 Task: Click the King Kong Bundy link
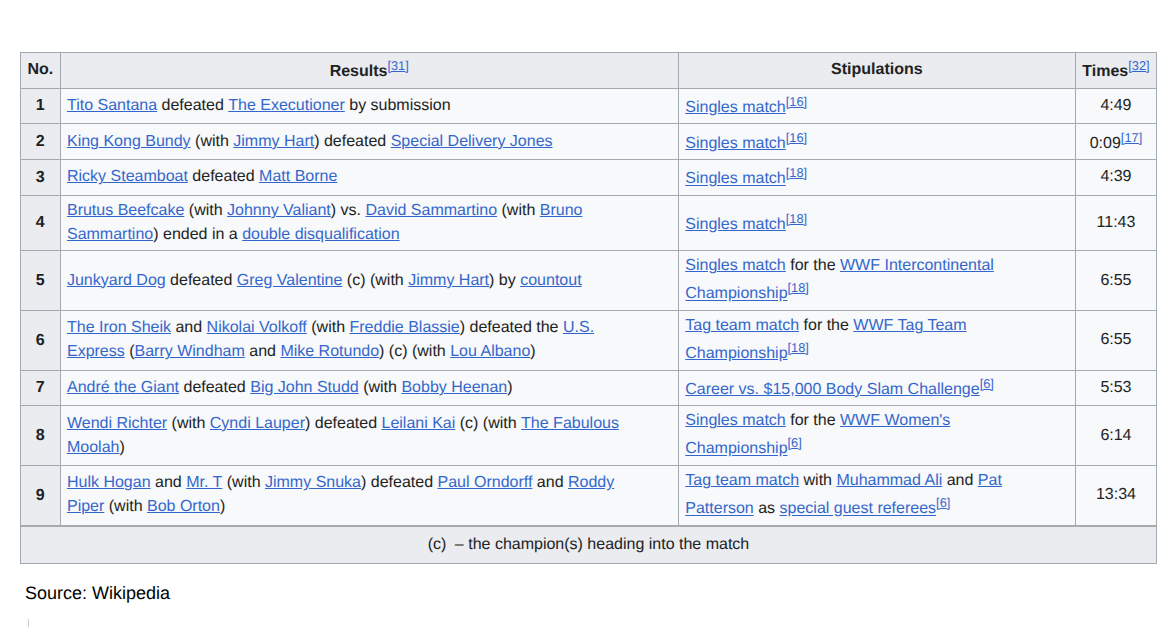click(128, 141)
